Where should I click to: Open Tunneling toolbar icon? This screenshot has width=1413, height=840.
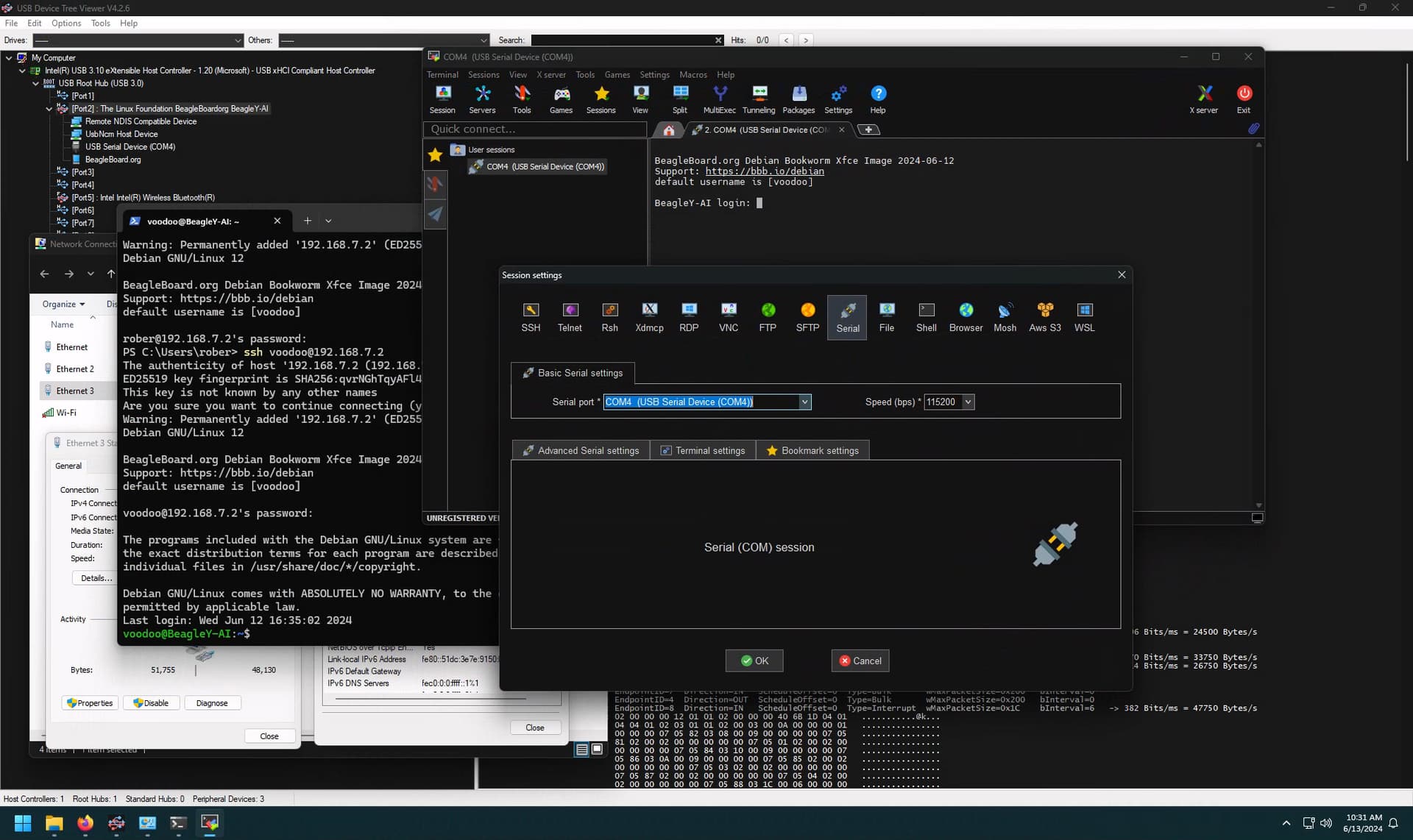tap(759, 99)
